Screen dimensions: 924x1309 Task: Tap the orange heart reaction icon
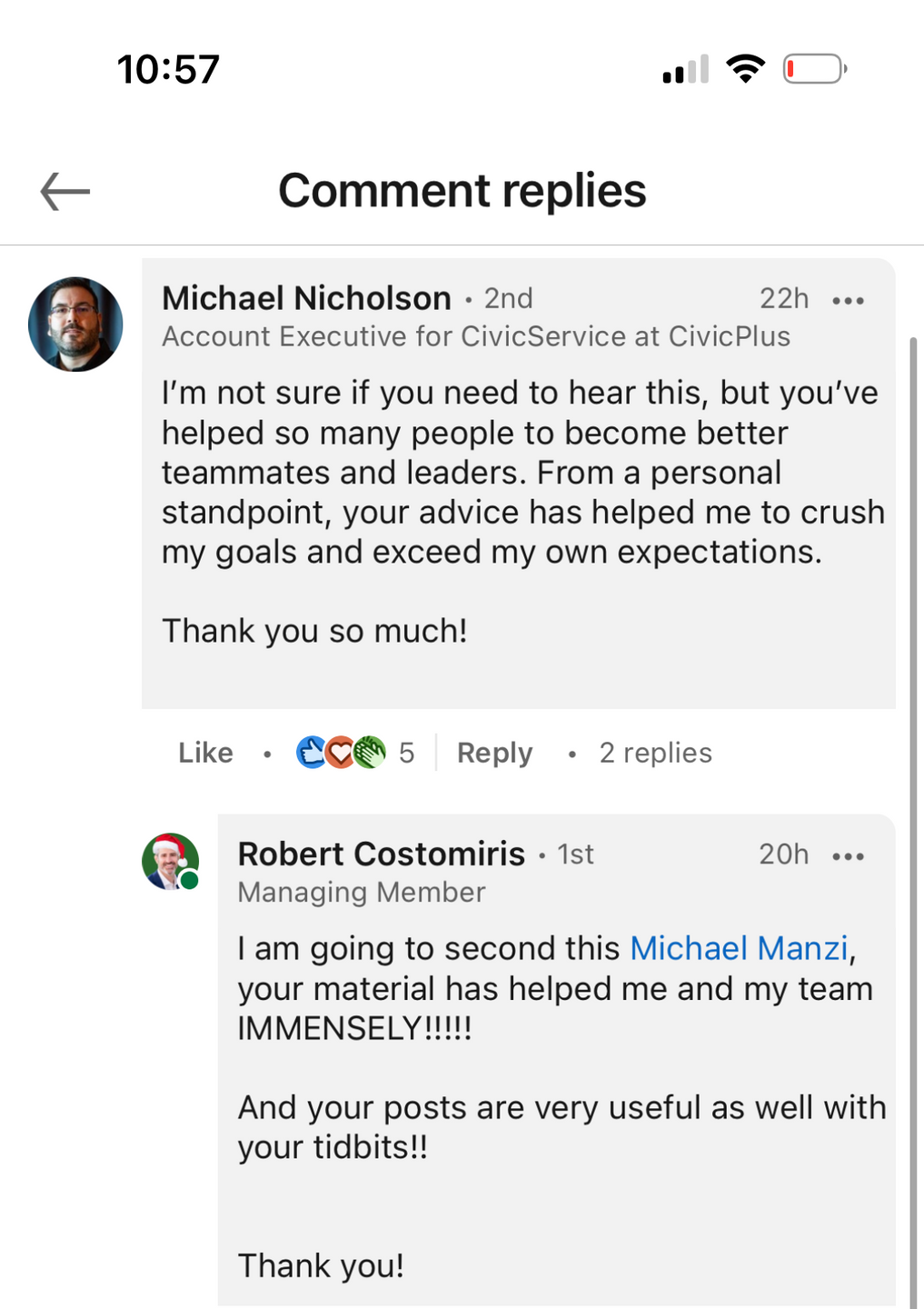click(x=340, y=753)
